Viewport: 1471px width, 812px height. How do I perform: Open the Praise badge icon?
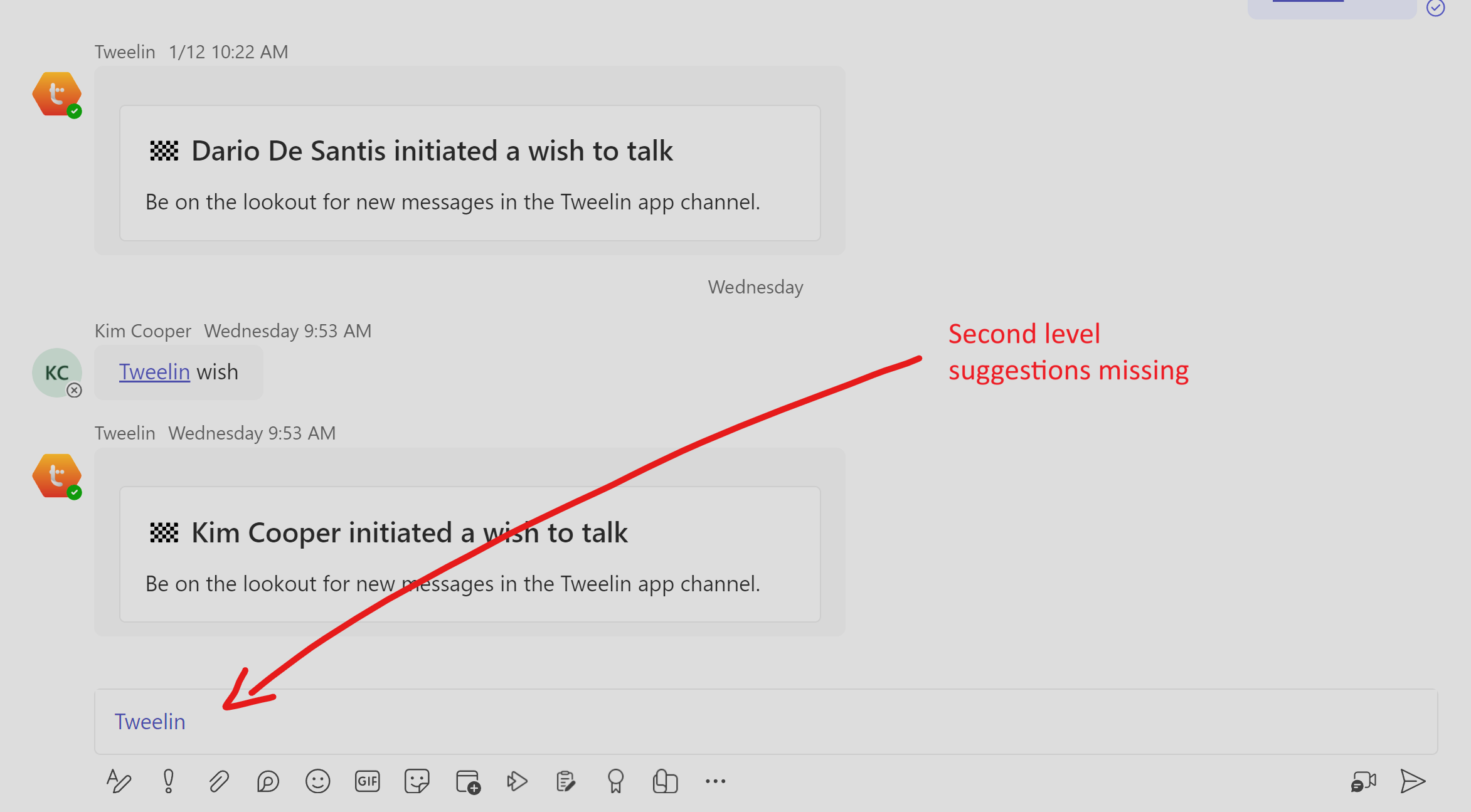[x=615, y=781]
